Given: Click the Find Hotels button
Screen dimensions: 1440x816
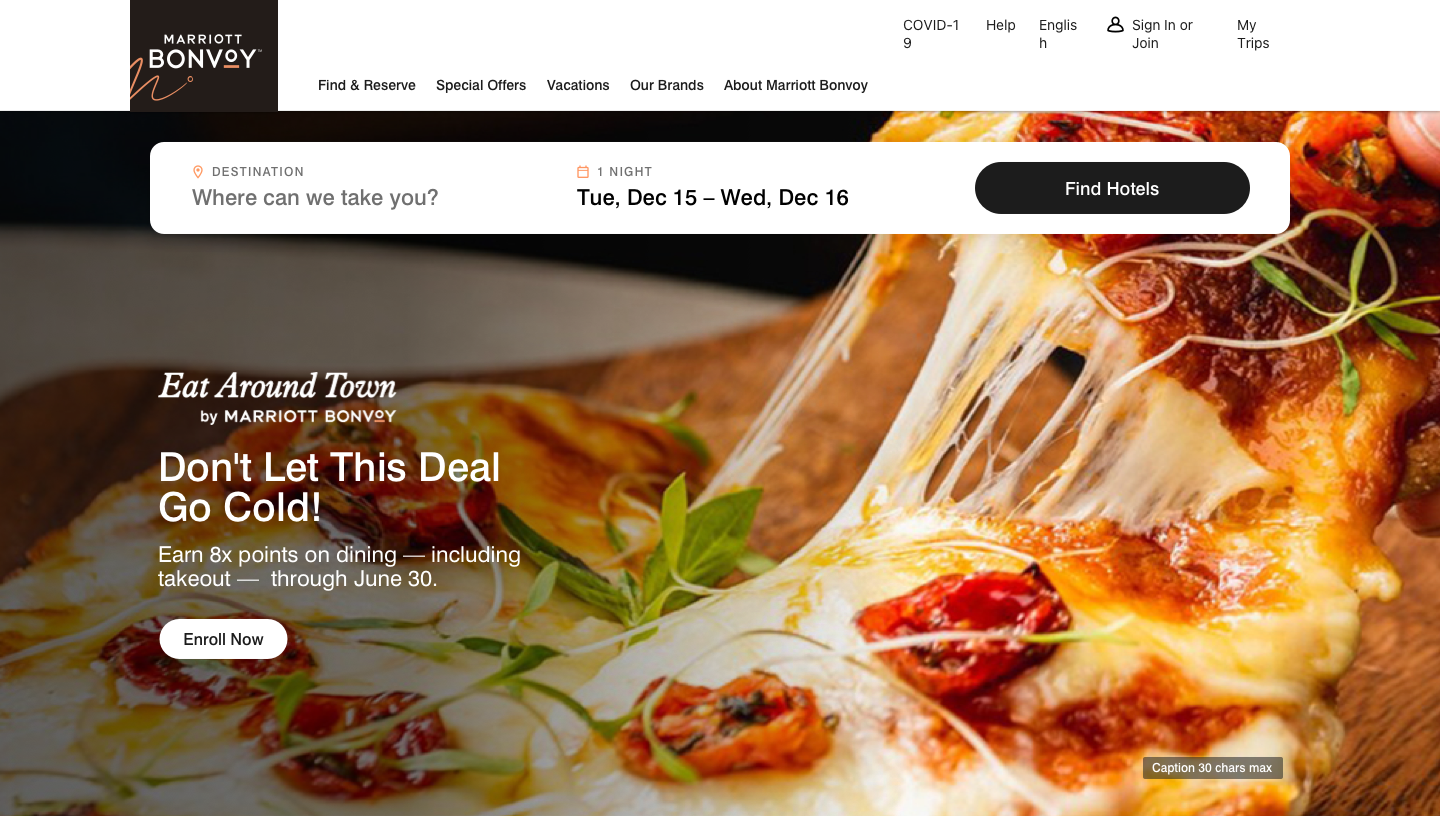Looking at the screenshot, I should tap(1112, 188).
